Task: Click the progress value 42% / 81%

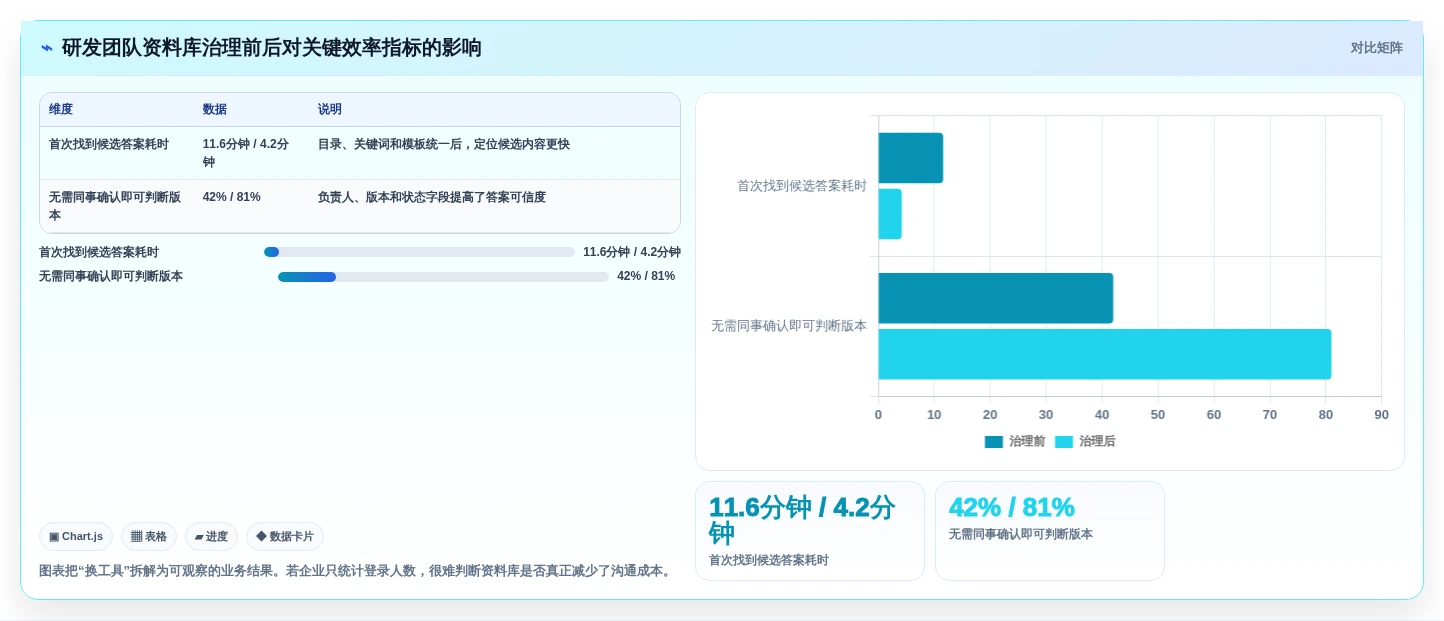Action: [x=646, y=276]
